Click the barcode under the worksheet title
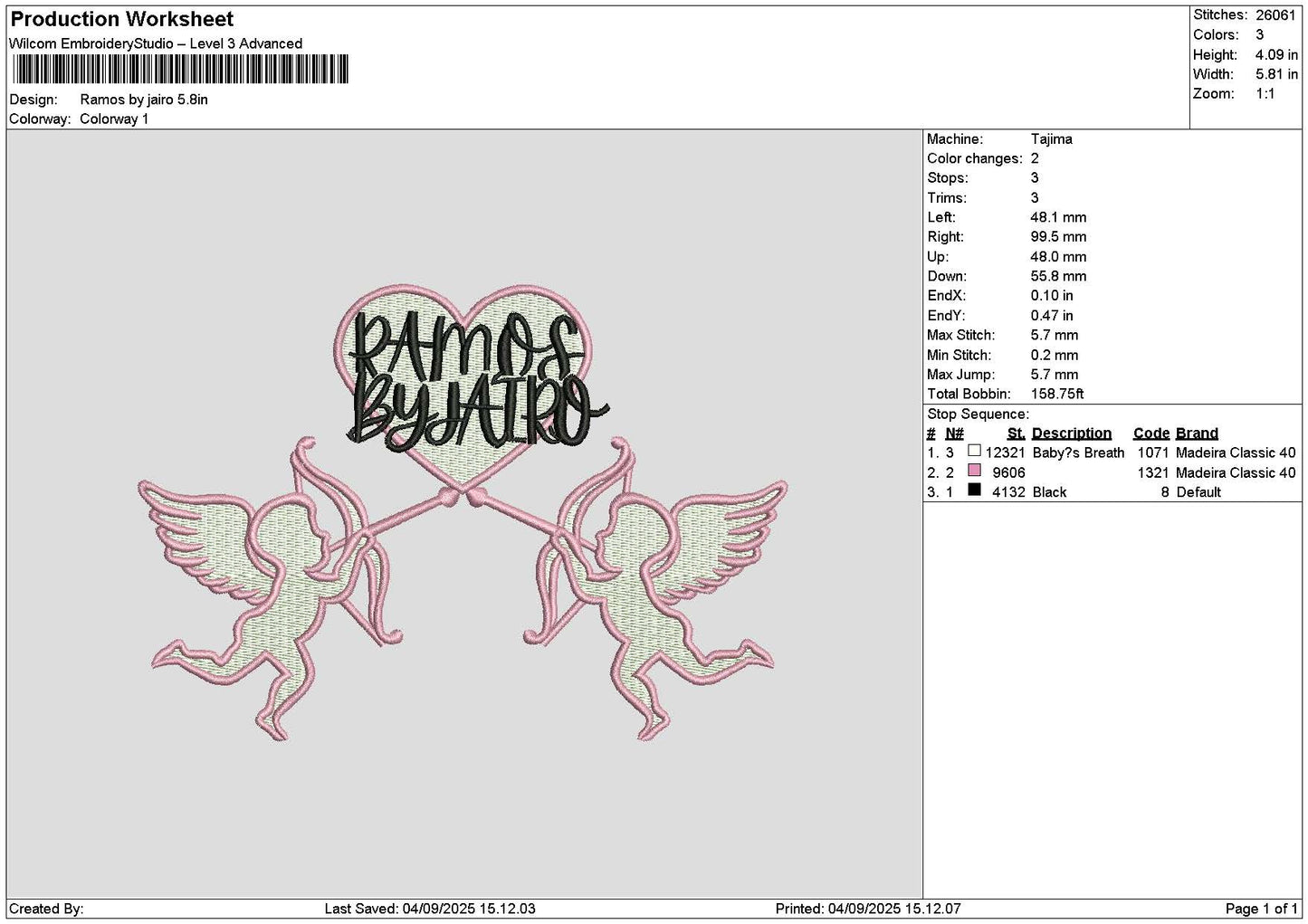 coord(180,70)
